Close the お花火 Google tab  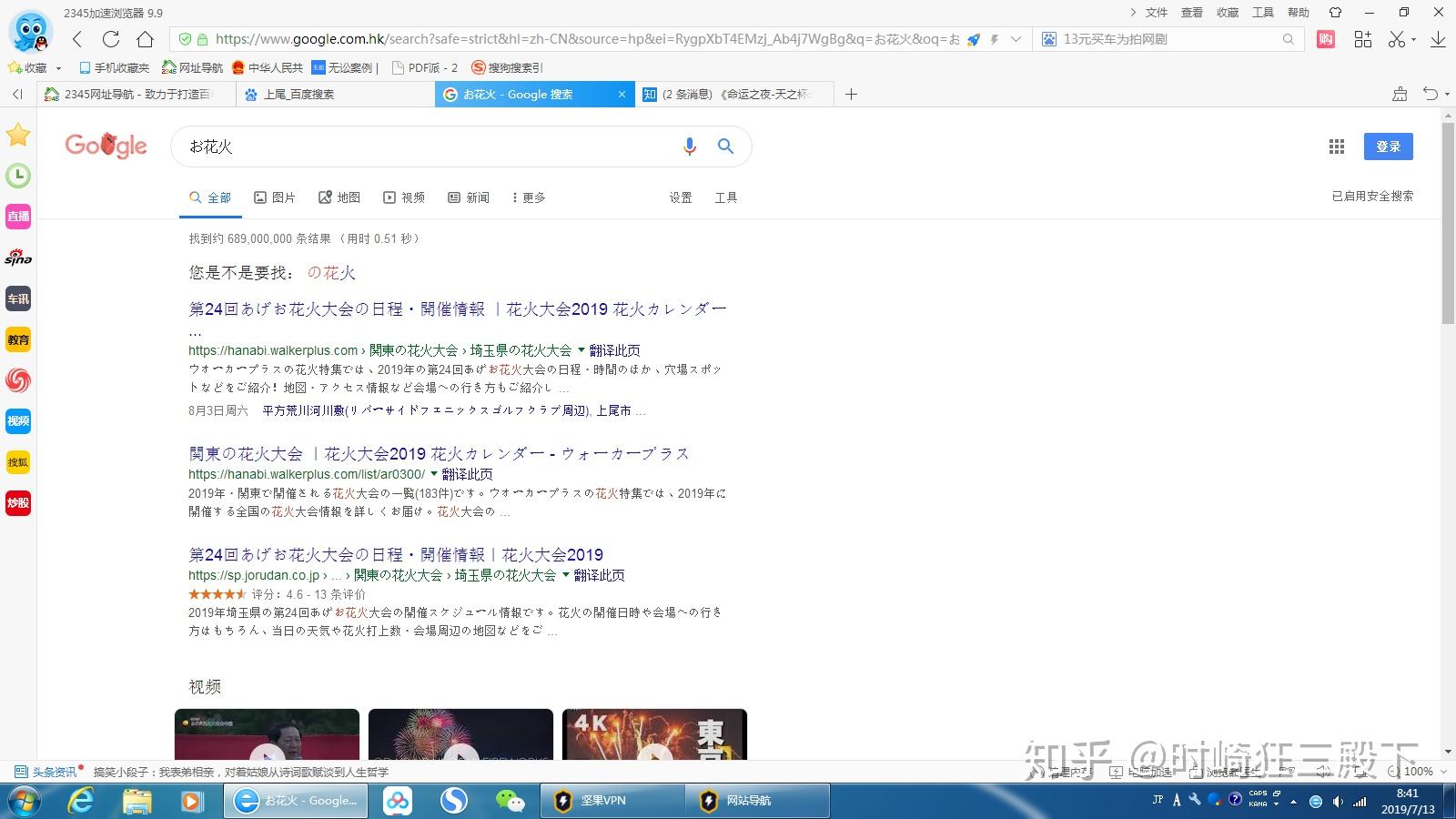click(x=622, y=94)
